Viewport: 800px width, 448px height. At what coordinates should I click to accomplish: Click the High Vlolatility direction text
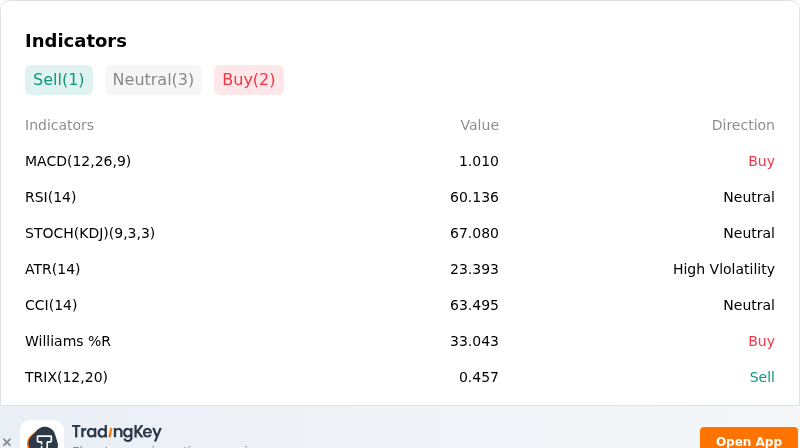tap(723, 269)
